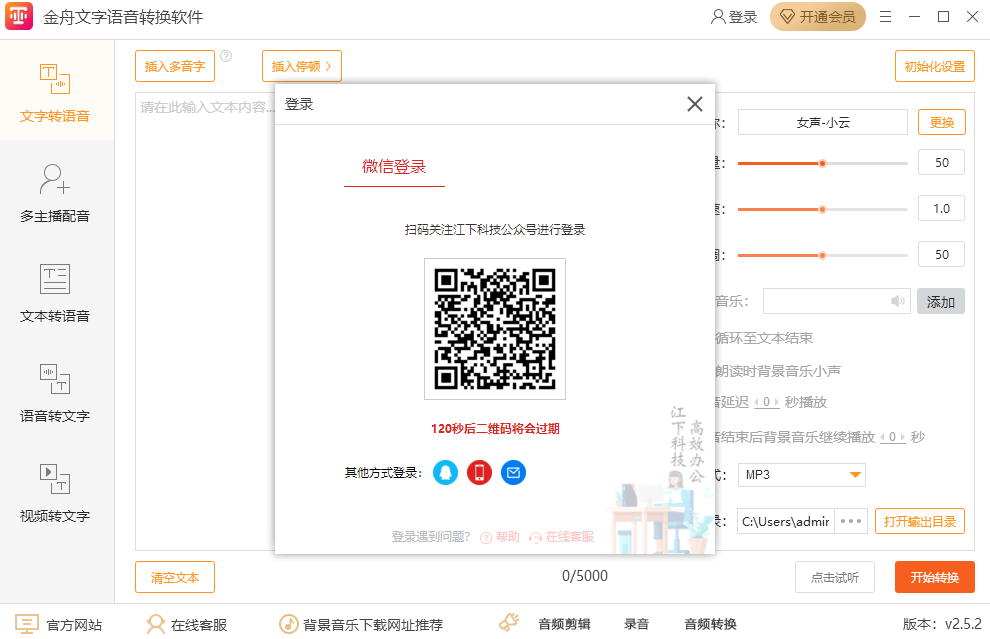Click the 继续播放 seconds stepper
This screenshot has height=639, width=990.
(x=893, y=437)
